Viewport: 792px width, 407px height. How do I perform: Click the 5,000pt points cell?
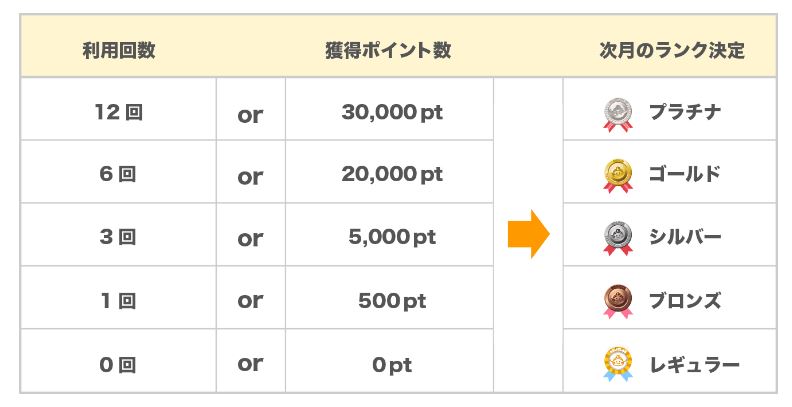tap(391, 238)
